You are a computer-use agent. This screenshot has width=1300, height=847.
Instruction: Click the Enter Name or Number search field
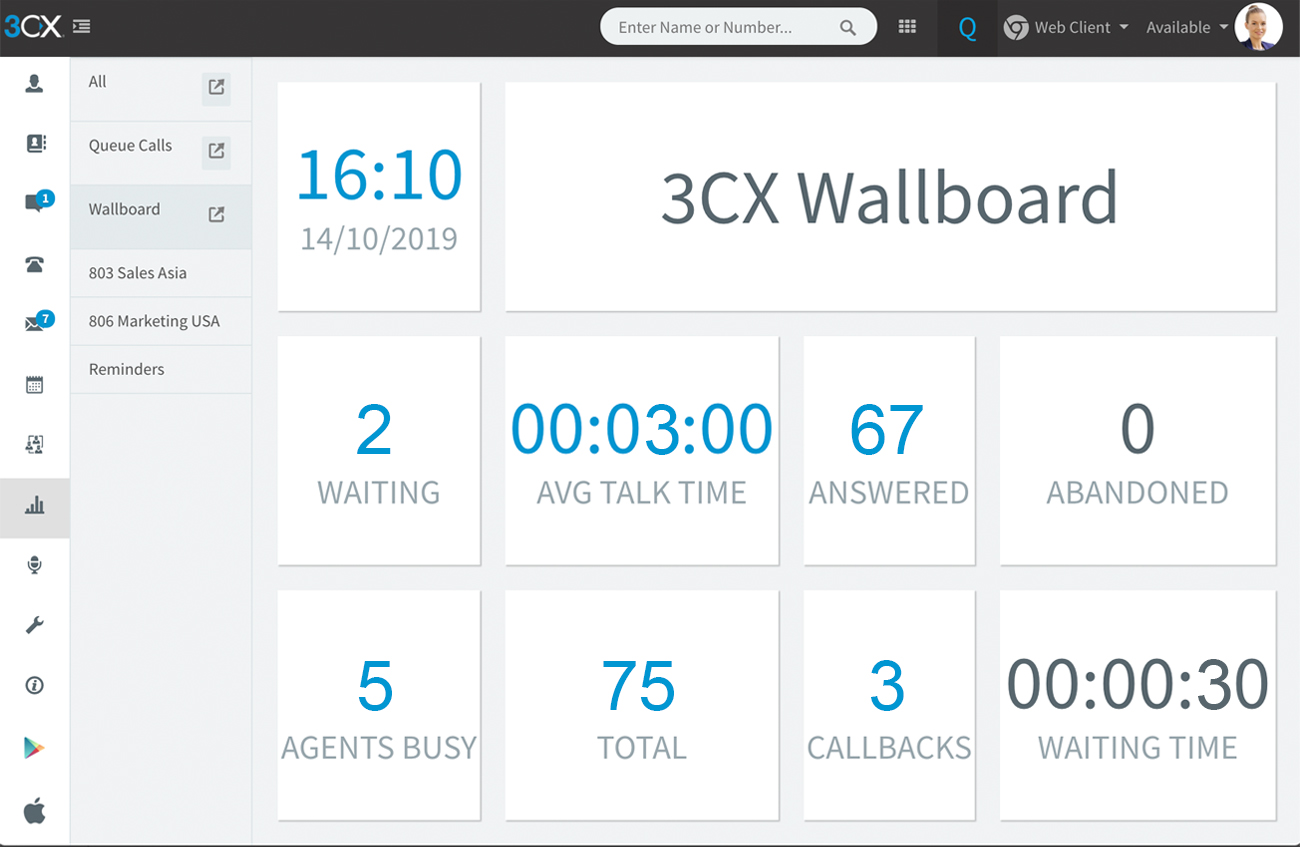[725, 27]
